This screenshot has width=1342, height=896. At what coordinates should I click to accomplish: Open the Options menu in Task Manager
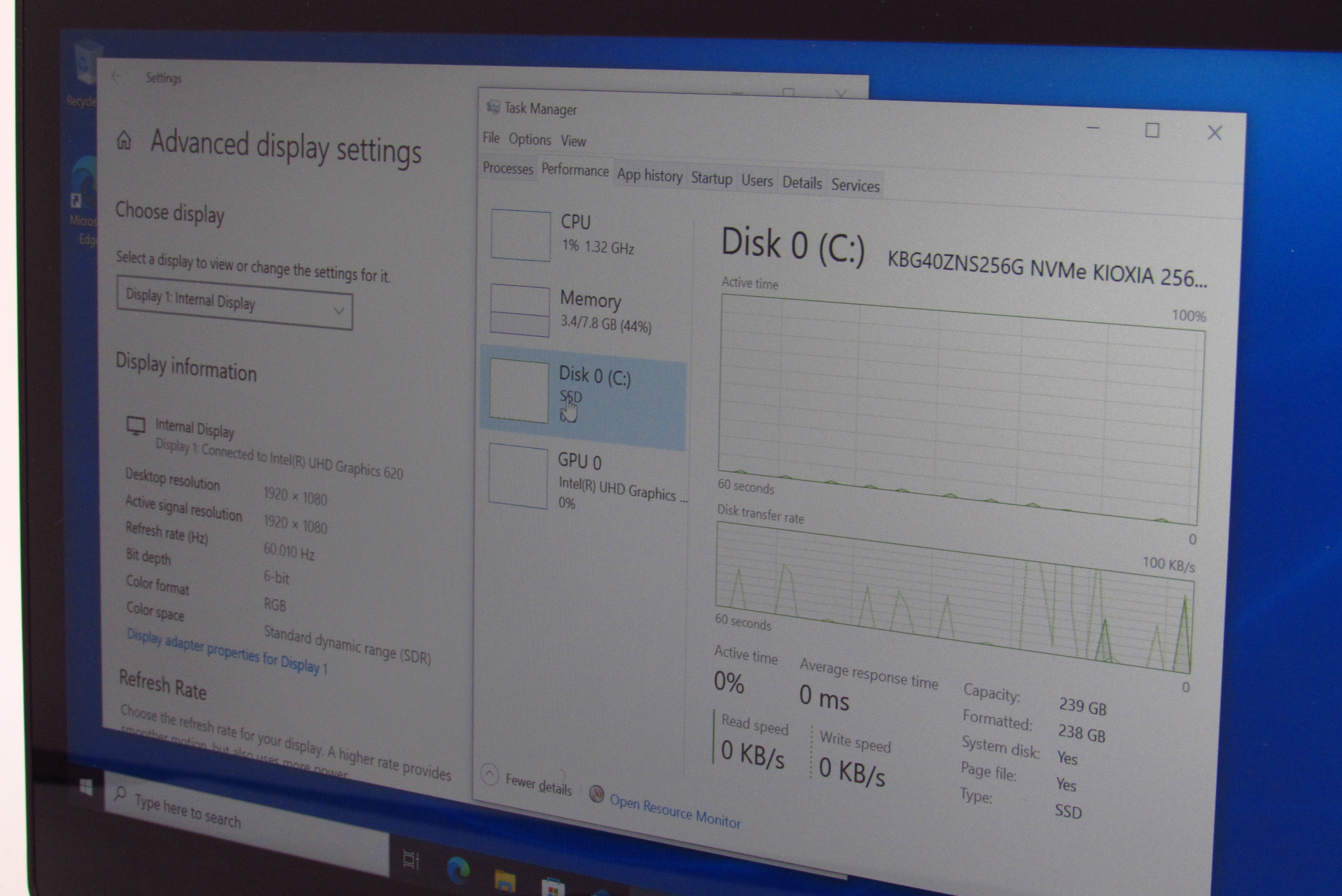[x=529, y=140]
